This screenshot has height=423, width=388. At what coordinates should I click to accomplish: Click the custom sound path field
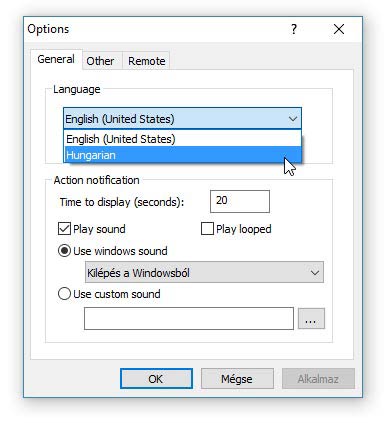[x=189, y=319]
